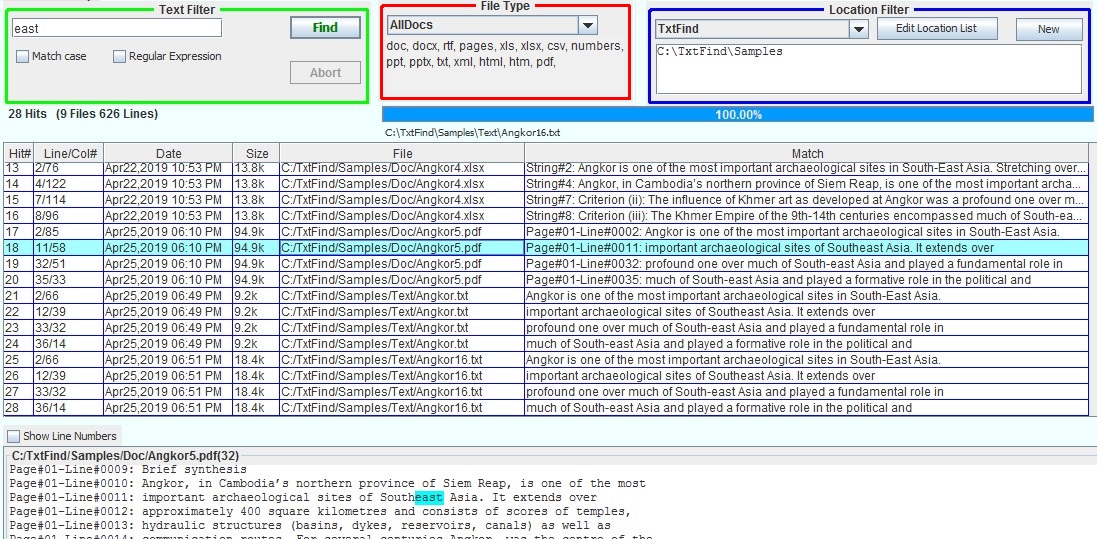
Task: Select hit 16 'String#8: Criterion (iii)' match
Action: pyautogui.click(x=807, y=216)
